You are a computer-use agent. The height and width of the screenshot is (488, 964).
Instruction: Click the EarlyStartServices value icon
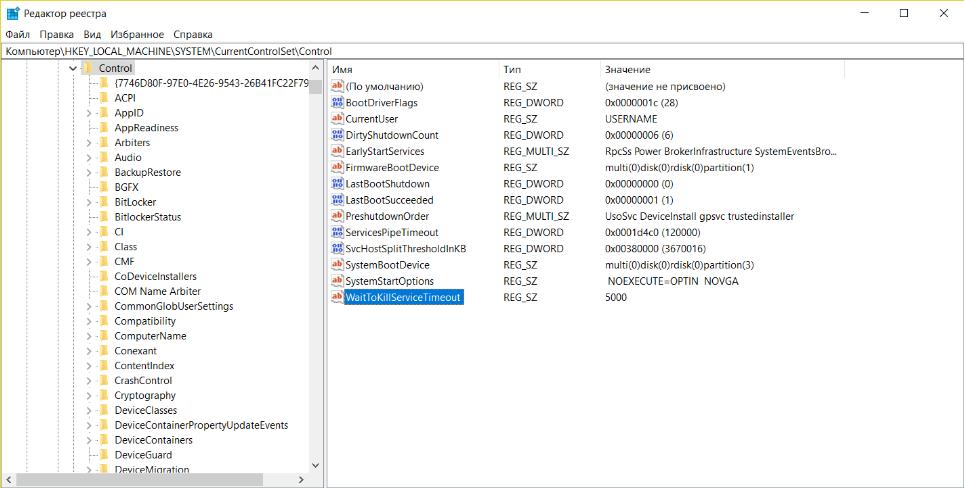tap(337, 151)
